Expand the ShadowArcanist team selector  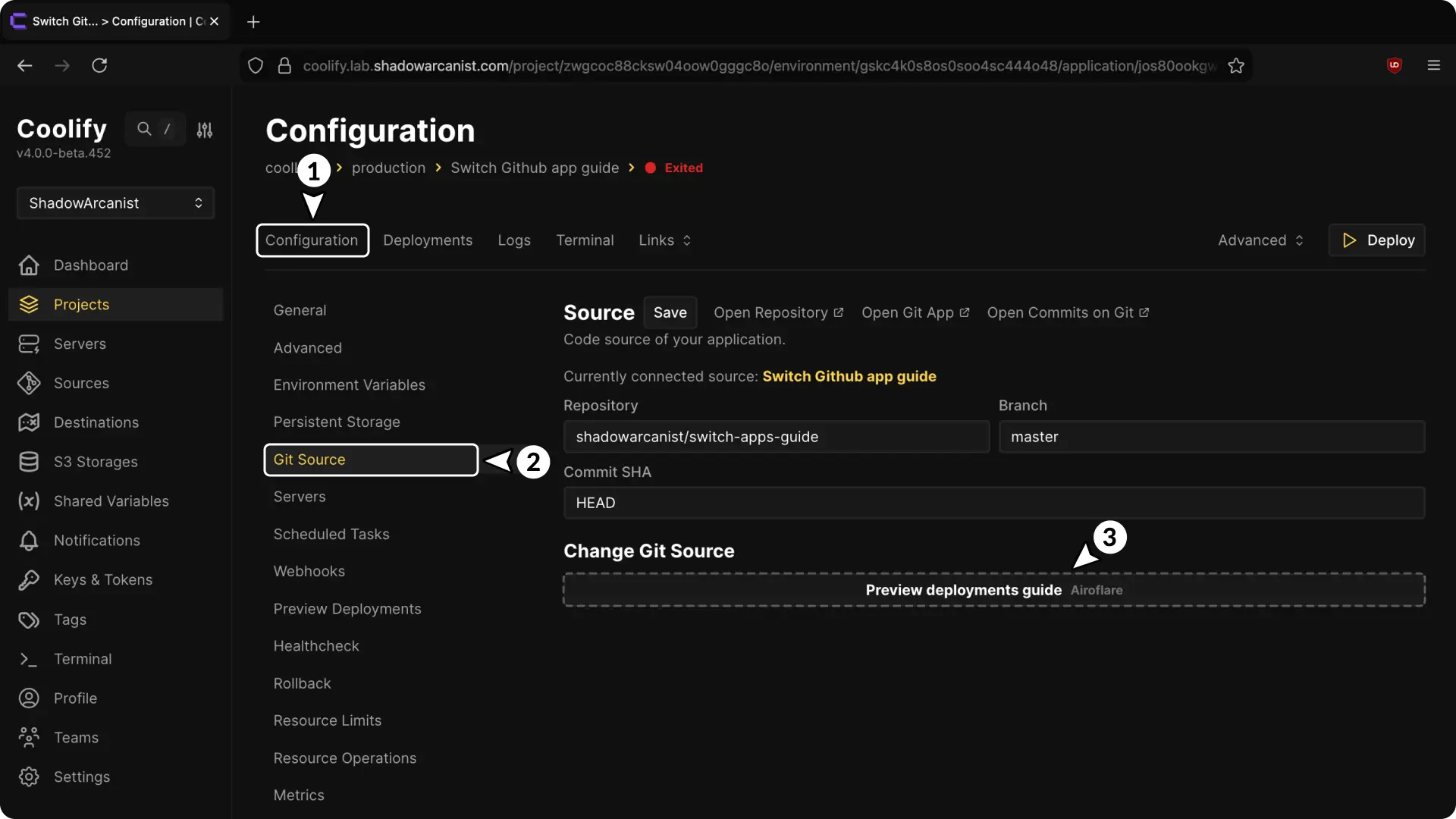115,203
